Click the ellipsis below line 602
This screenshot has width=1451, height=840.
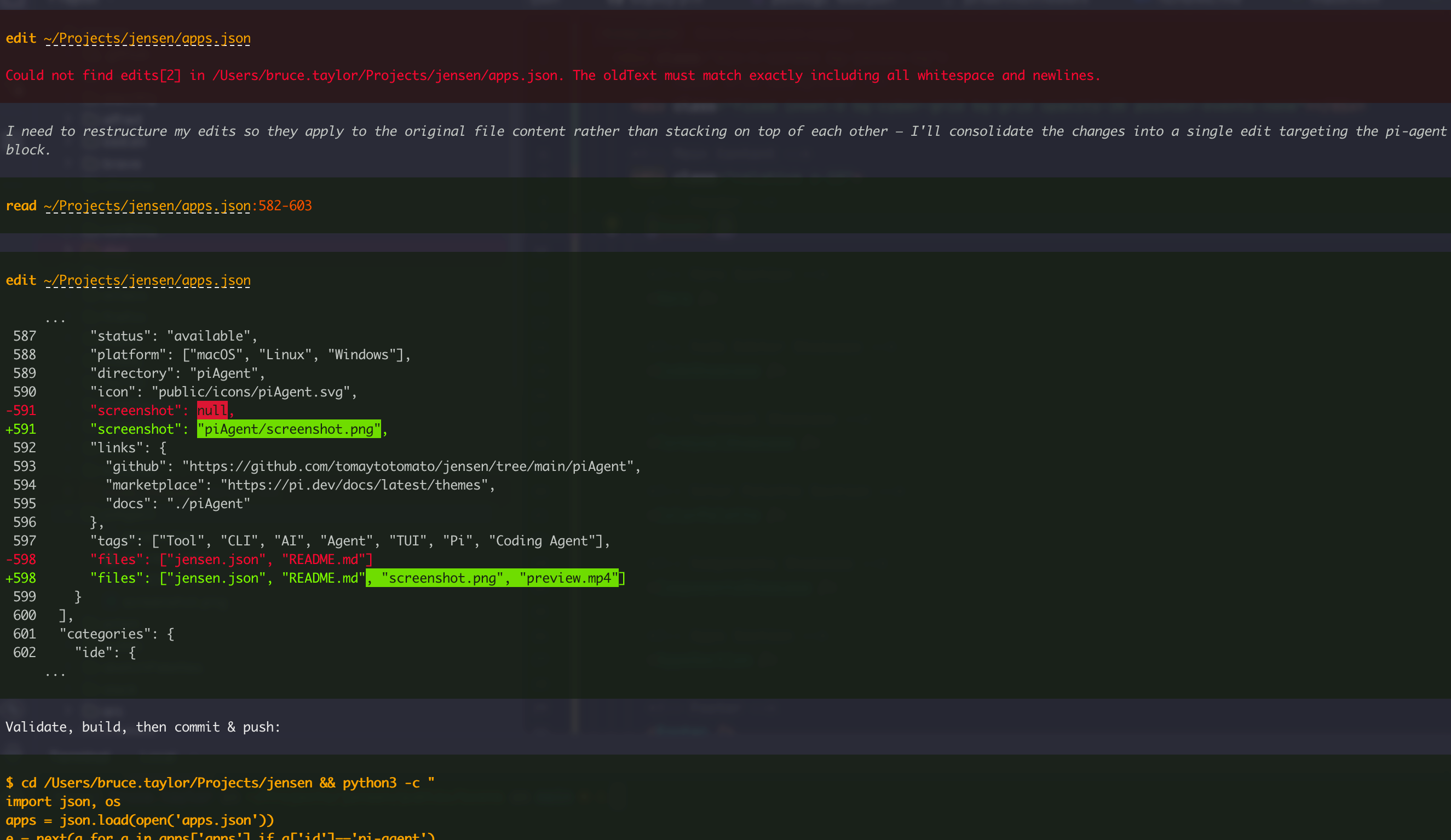[55, 672]
